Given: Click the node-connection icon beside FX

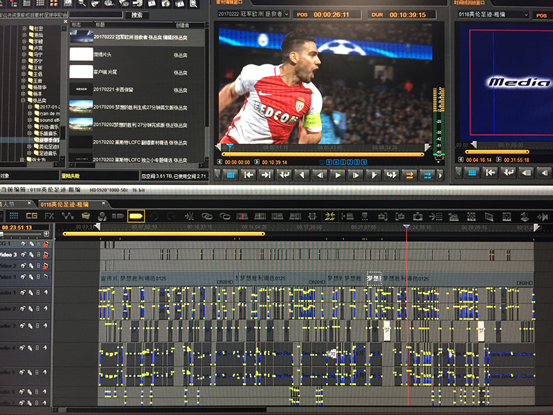Looking at the screenshot, I should click(67, 216).
